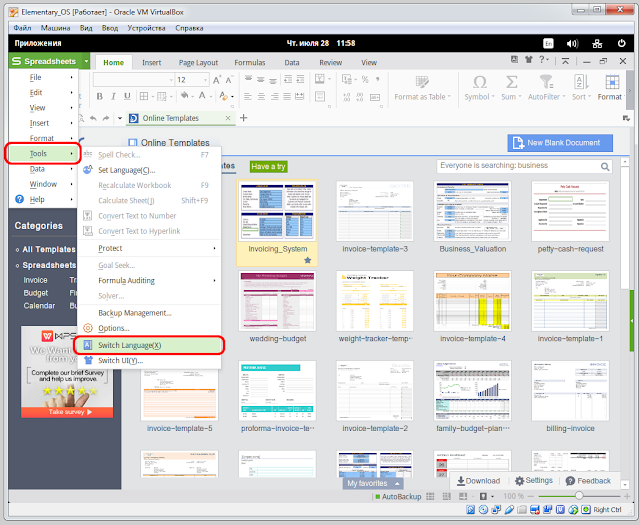Click the system volume icon

coord(572,43)
